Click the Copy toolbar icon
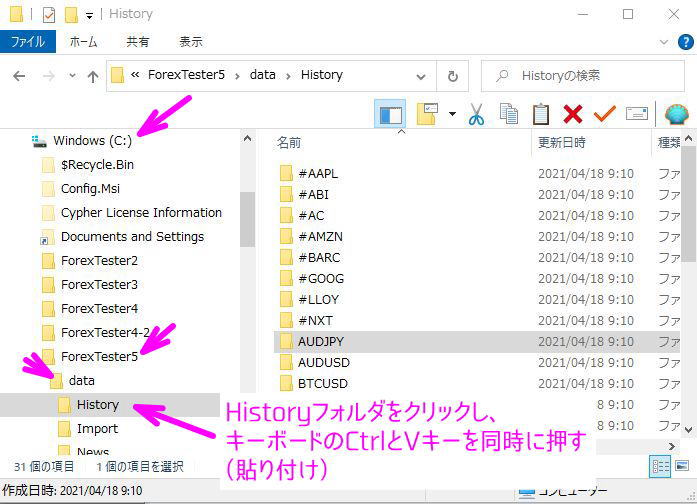The image size is (697, 504). point(509,114)
